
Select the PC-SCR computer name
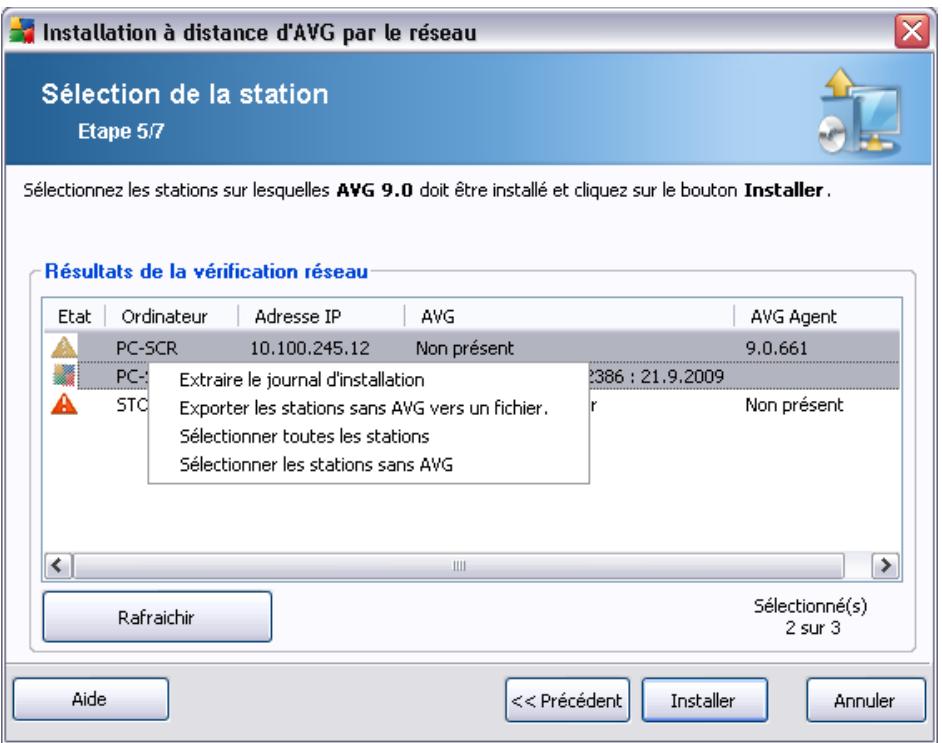(x=147, y=348)
